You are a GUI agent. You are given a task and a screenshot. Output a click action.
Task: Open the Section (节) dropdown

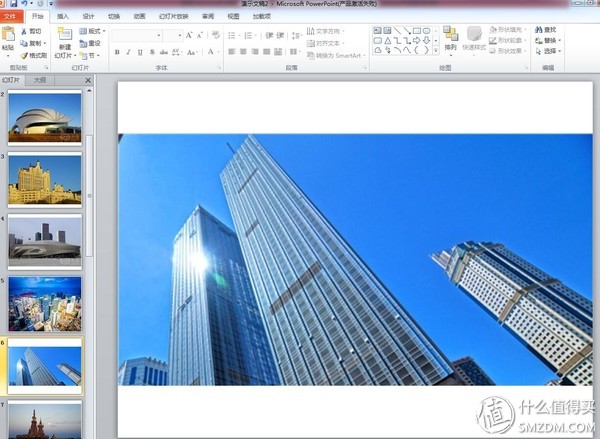pos(90,55)
